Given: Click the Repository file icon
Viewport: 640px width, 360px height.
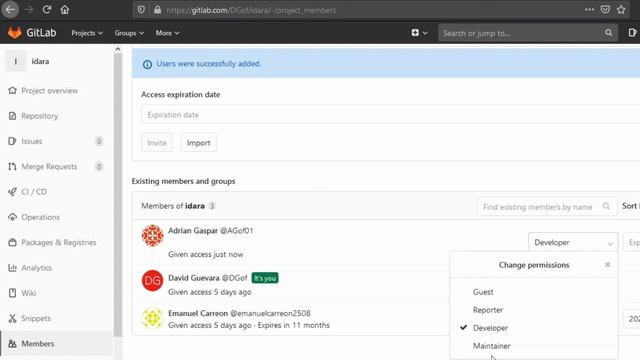Looking at the screenshot, I should click(12, 116).
